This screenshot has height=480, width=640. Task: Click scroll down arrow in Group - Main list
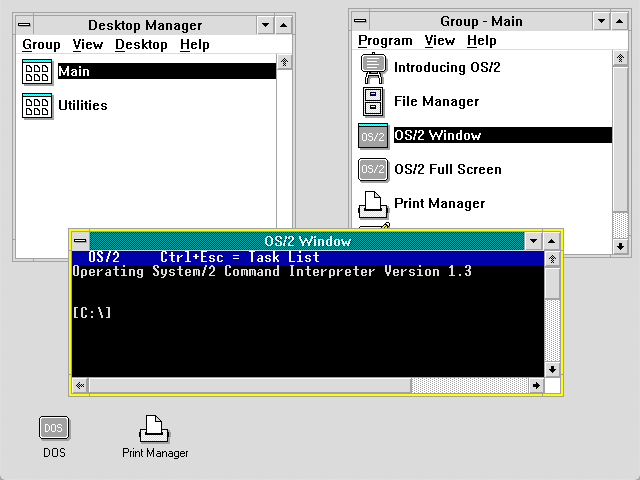click(x=620, y=246)
